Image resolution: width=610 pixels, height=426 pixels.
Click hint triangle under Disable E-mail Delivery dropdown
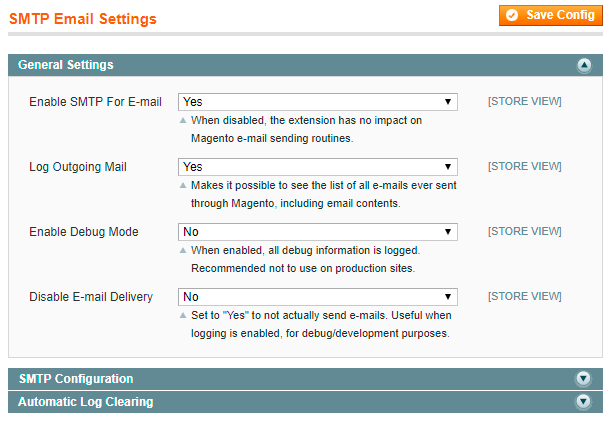coord(182,315)
